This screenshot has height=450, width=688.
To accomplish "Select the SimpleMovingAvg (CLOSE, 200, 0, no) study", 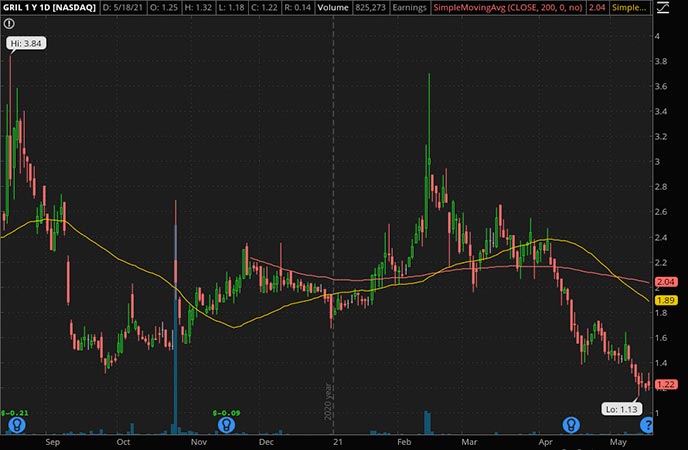I will [507, 7].
